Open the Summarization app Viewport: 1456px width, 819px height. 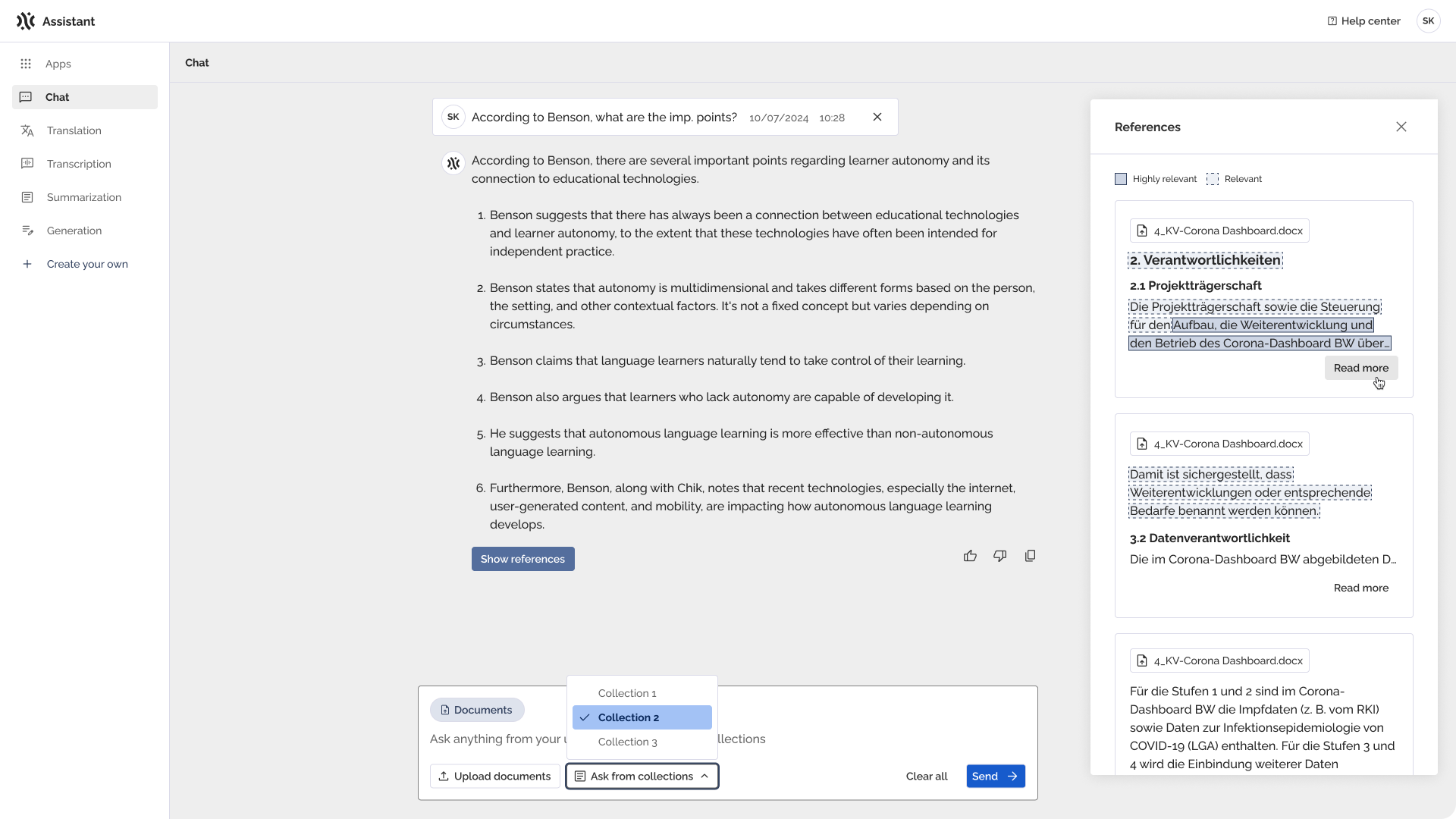(82, 197)
